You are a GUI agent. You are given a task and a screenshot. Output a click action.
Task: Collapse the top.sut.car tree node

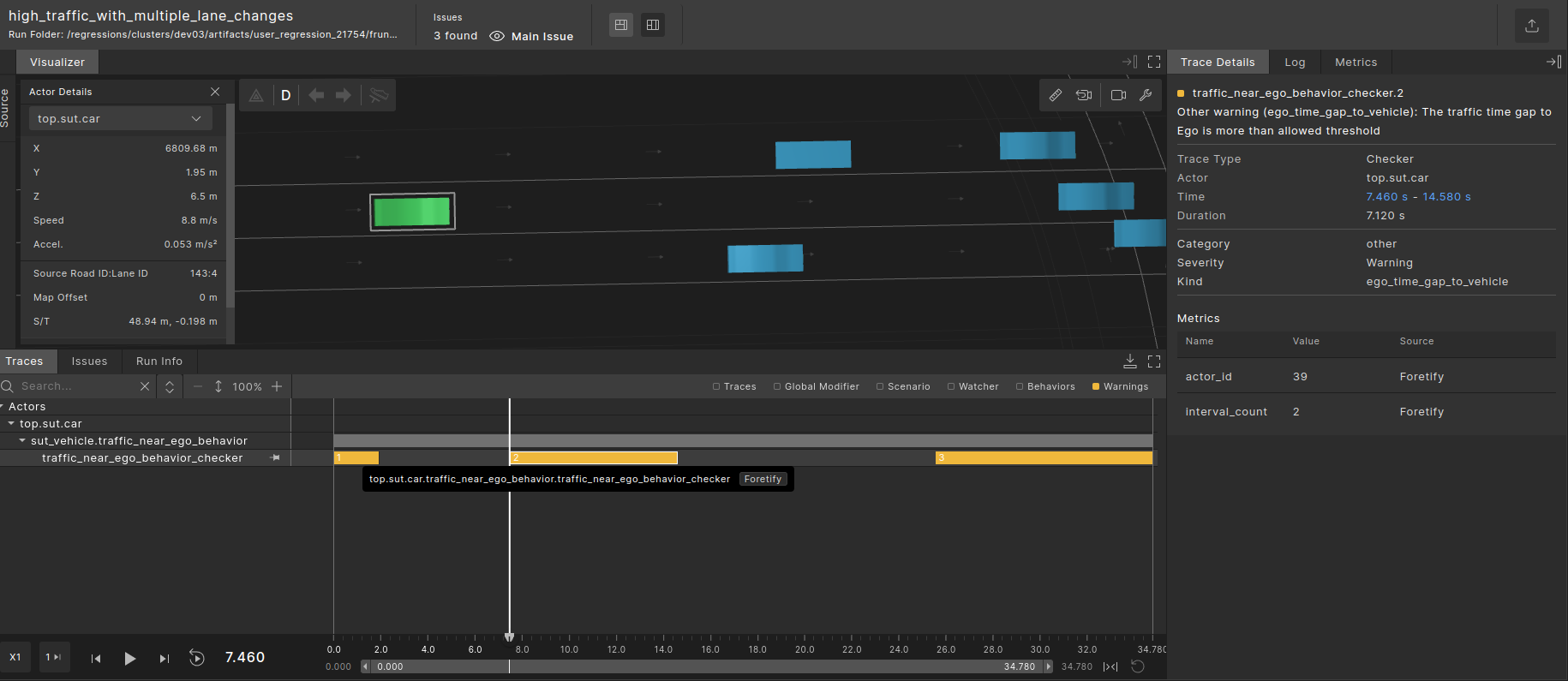click(11, 424)
